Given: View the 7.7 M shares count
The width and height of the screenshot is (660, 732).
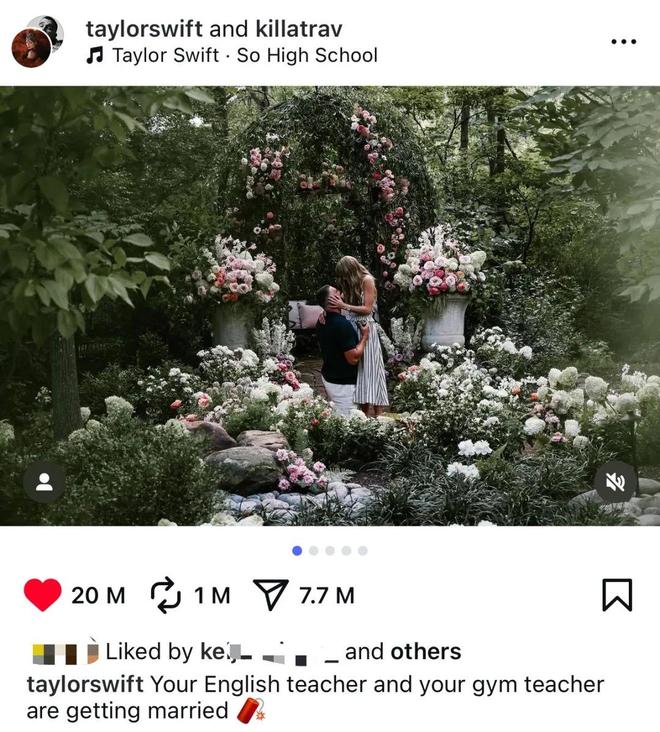Looking at the screenshot, I should [327, 596].
